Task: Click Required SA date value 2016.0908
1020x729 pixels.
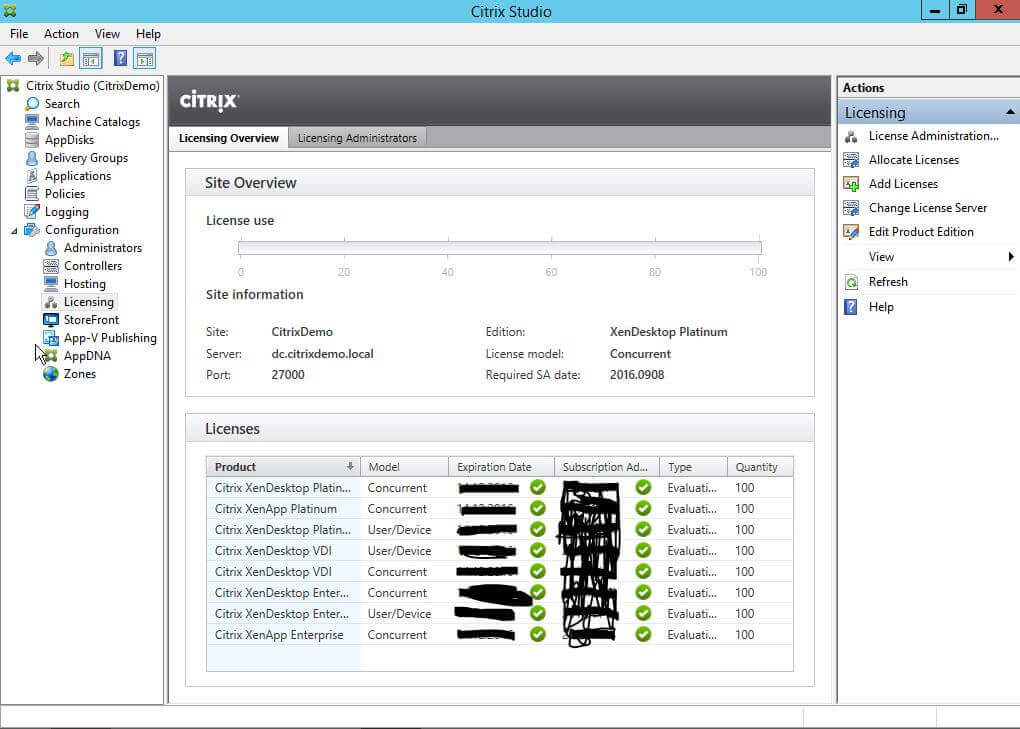Action: click(637, 375)
